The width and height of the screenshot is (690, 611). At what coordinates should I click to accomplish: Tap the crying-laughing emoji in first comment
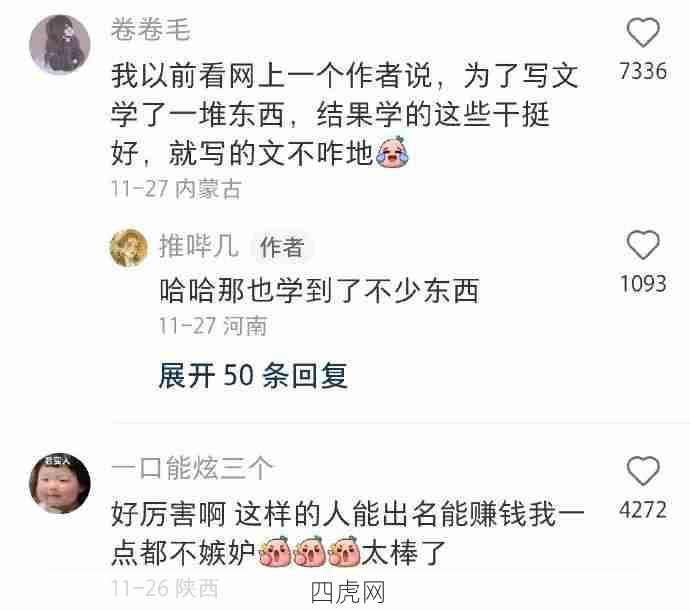coord(392,152)
